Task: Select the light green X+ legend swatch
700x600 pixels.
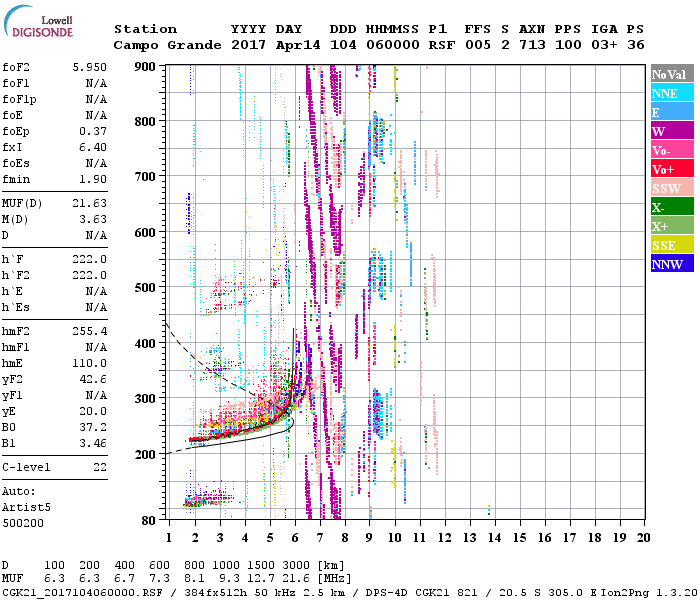Action: 672,226
